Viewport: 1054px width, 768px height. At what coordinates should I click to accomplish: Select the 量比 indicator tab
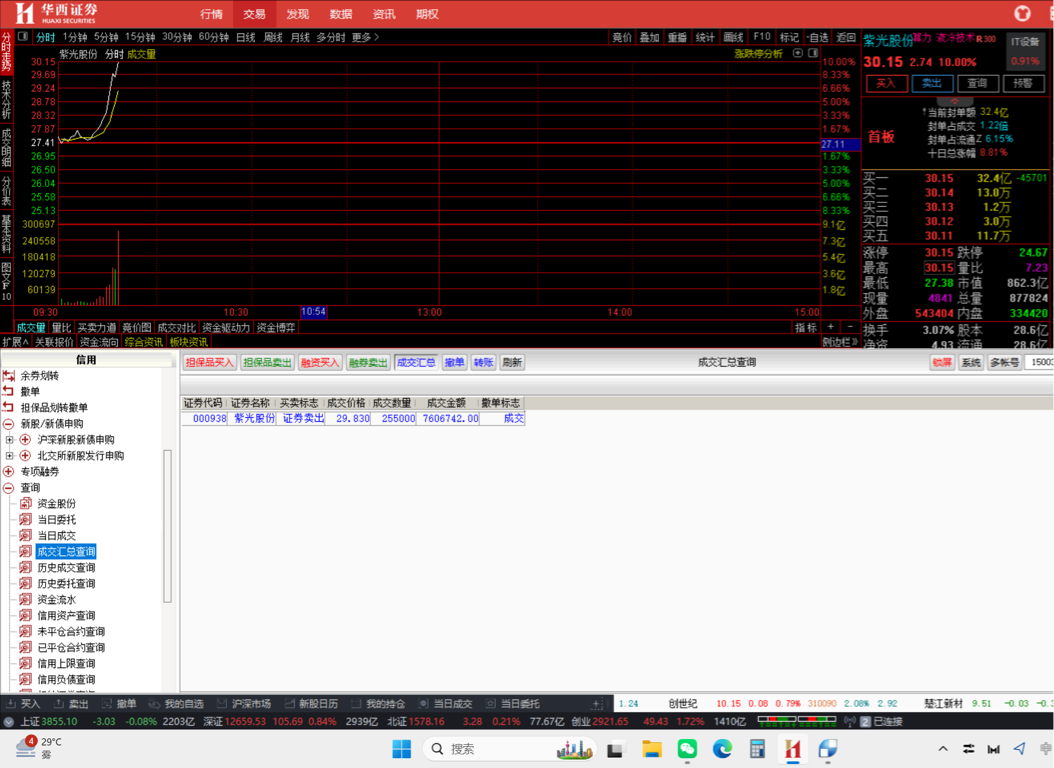pyautogui.click(x=61, y=327)
